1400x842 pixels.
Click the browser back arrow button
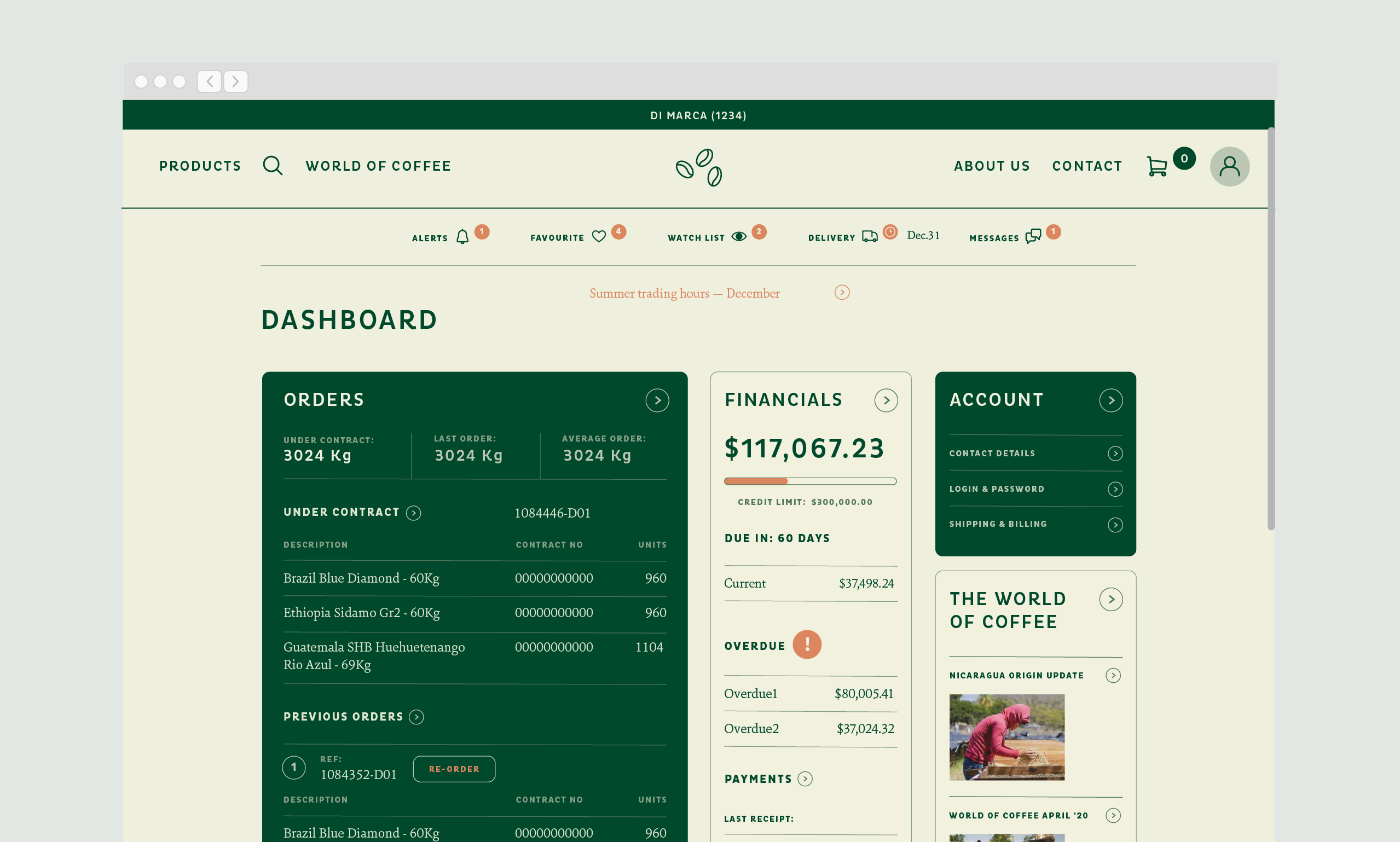pyautogui.click(x=210, y=81)
